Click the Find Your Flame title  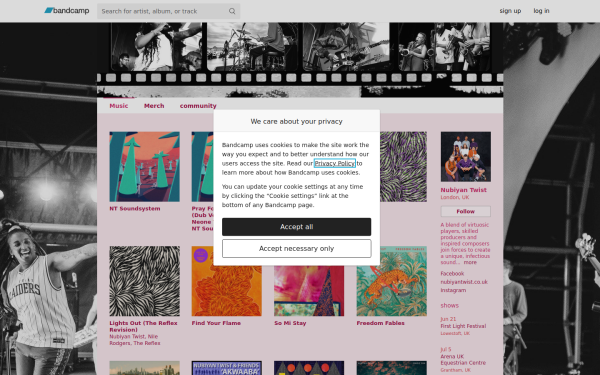(216, 323)
